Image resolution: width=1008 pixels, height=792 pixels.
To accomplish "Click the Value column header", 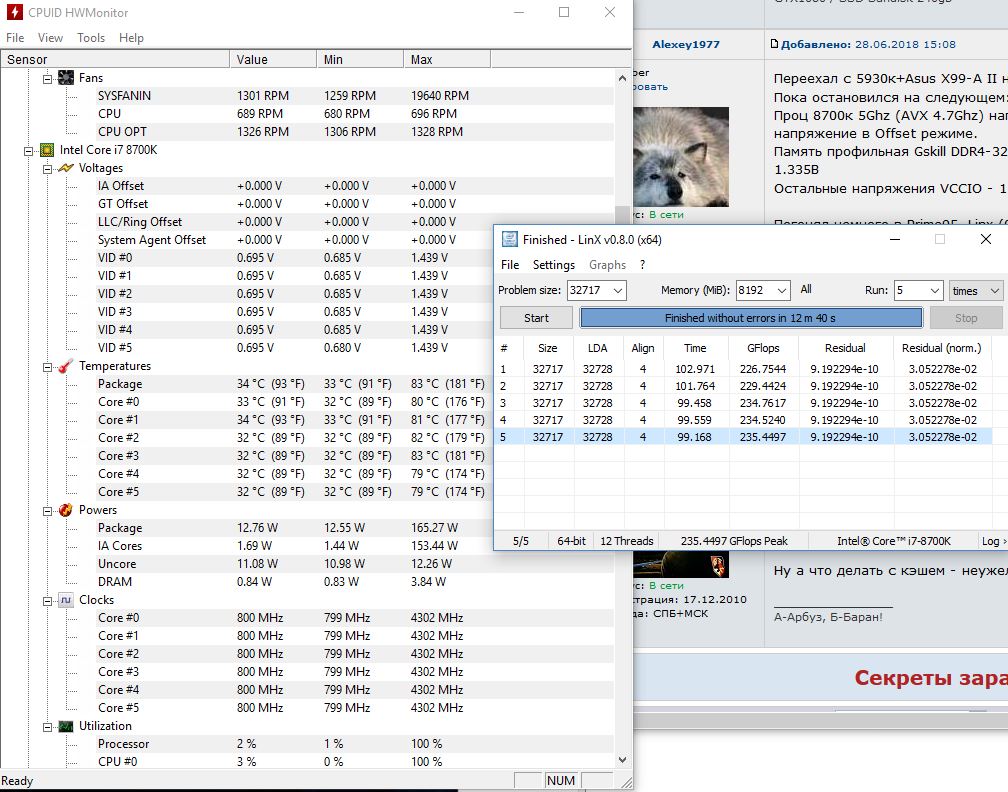I will (x=273, y=60).
